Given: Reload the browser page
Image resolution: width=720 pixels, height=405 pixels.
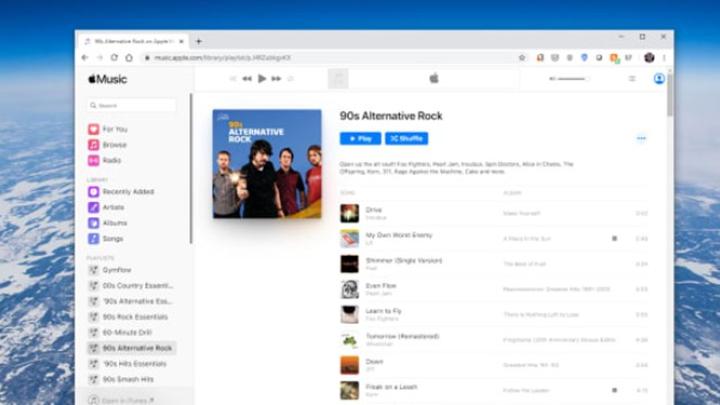Looking at the screenshot, I should point(114,57).
